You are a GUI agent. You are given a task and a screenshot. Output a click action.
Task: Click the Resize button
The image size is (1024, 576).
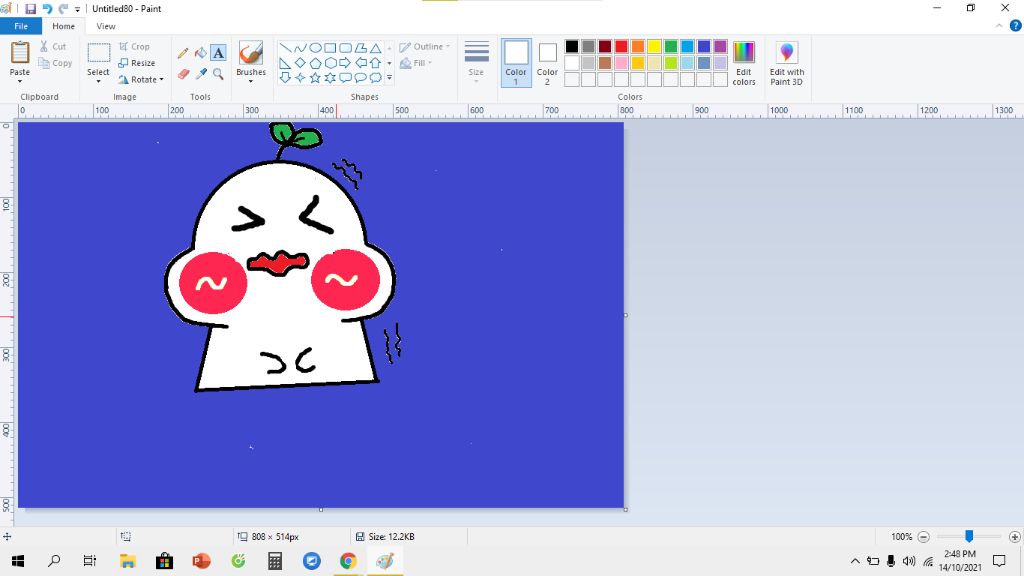pyautogui.click(x=137, y=63)
